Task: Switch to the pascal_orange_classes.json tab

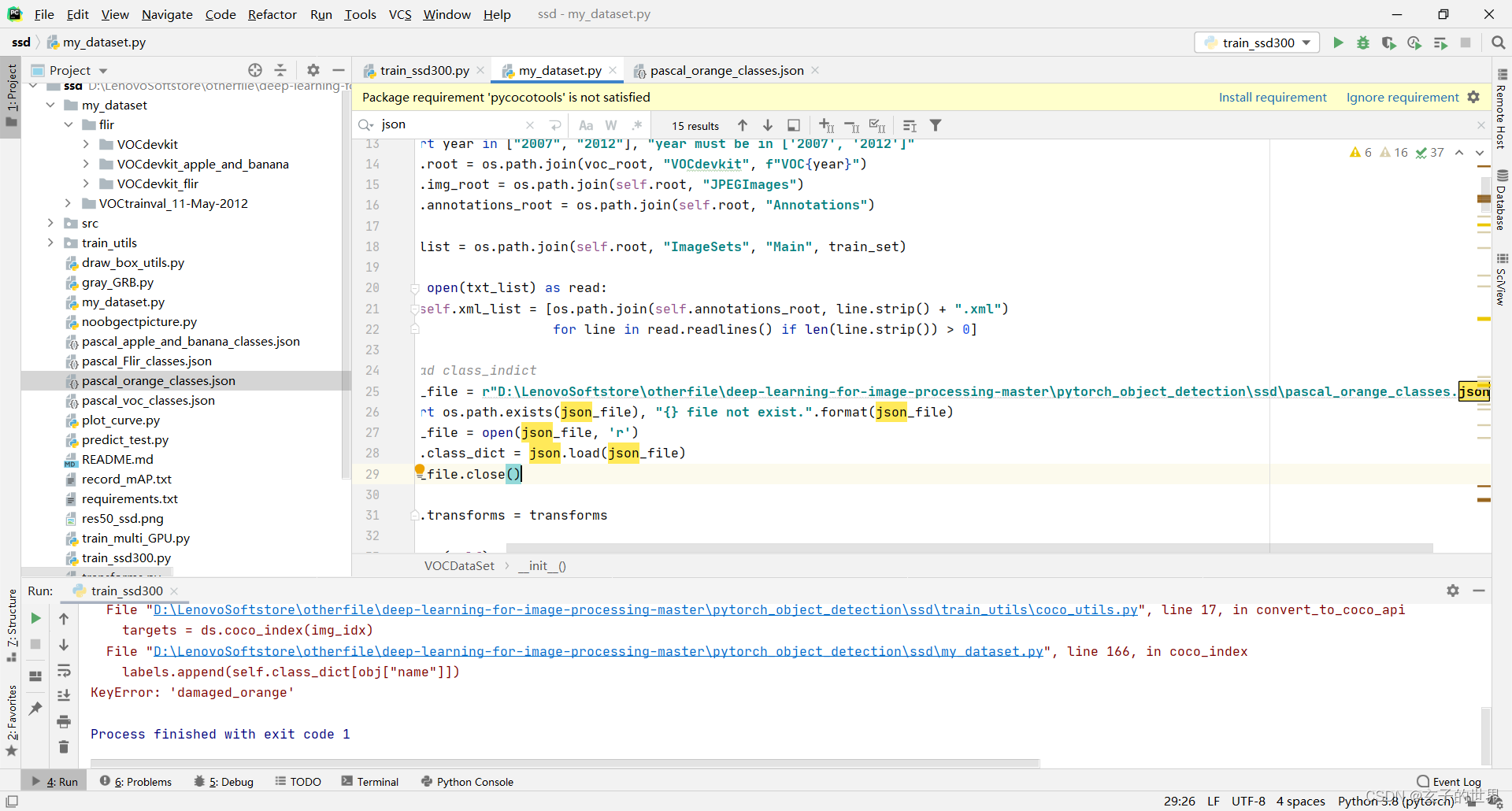Action: (x=724, y=70)
